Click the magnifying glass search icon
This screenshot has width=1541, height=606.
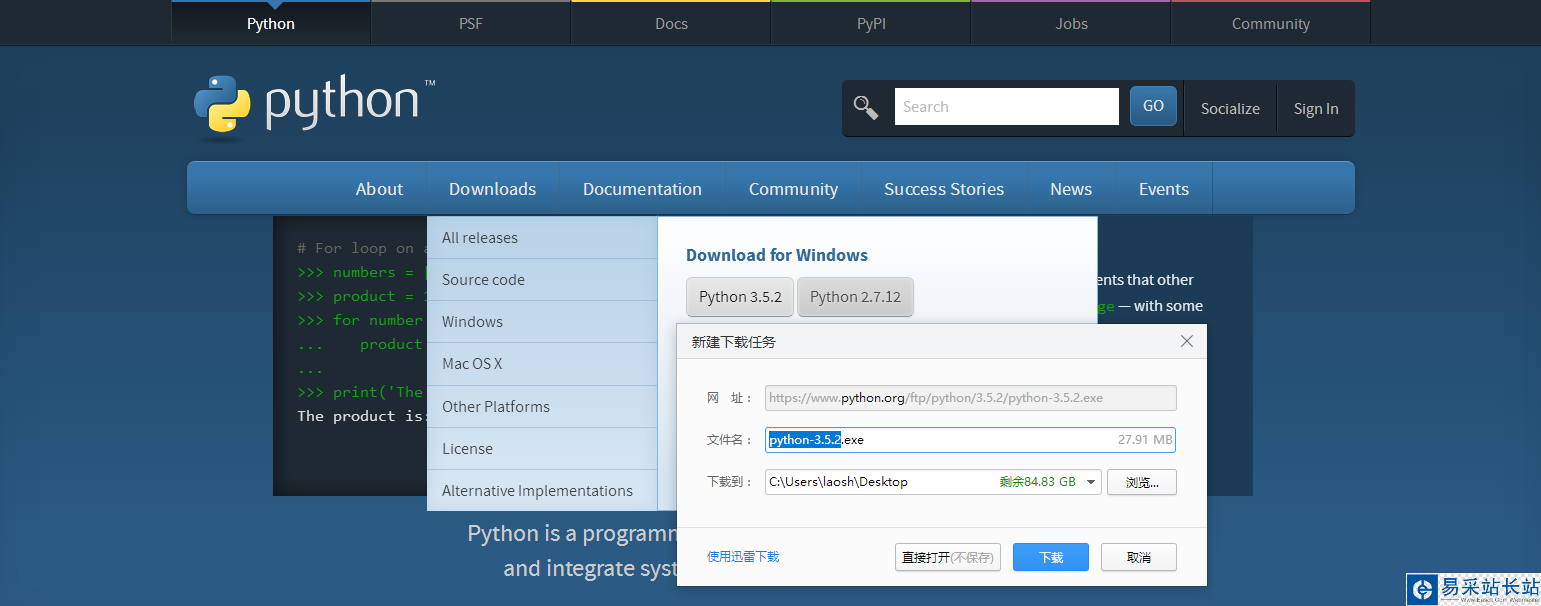point(866,107)
